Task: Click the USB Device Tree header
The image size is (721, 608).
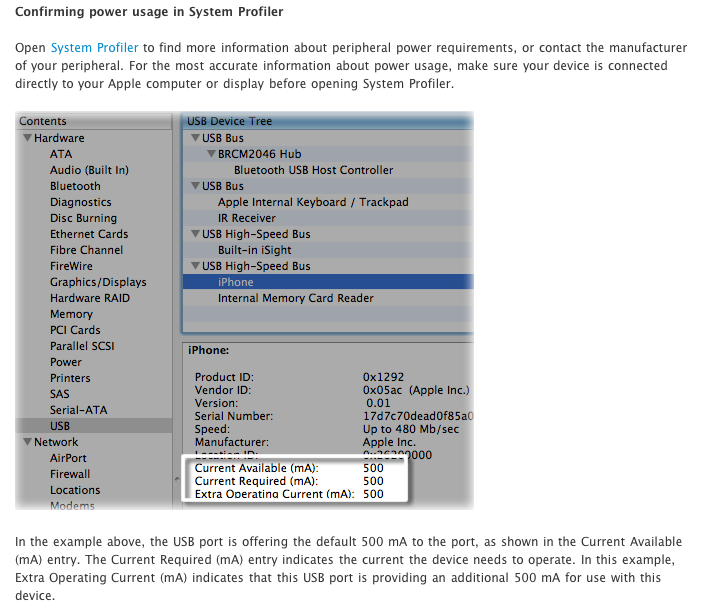Action: (328, 121)
